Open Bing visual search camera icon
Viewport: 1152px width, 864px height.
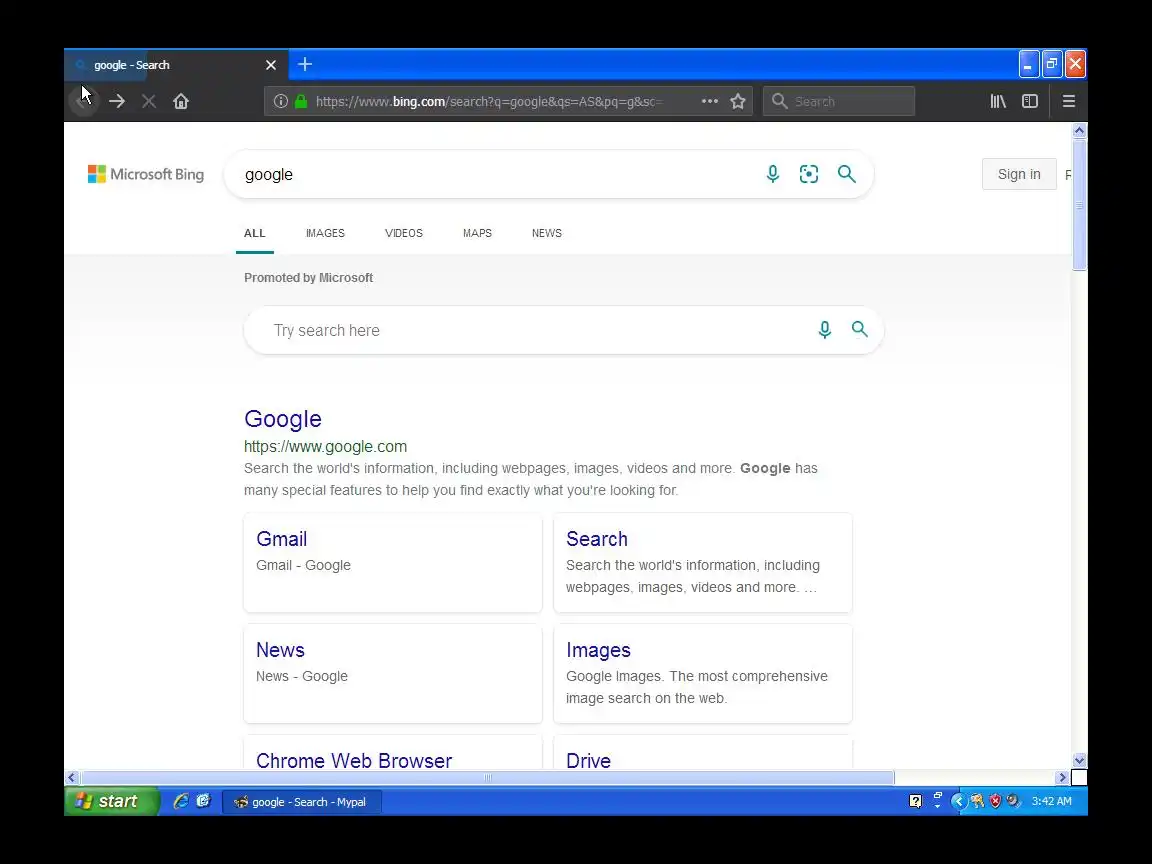pyautogui.click(x=809, y=174)
